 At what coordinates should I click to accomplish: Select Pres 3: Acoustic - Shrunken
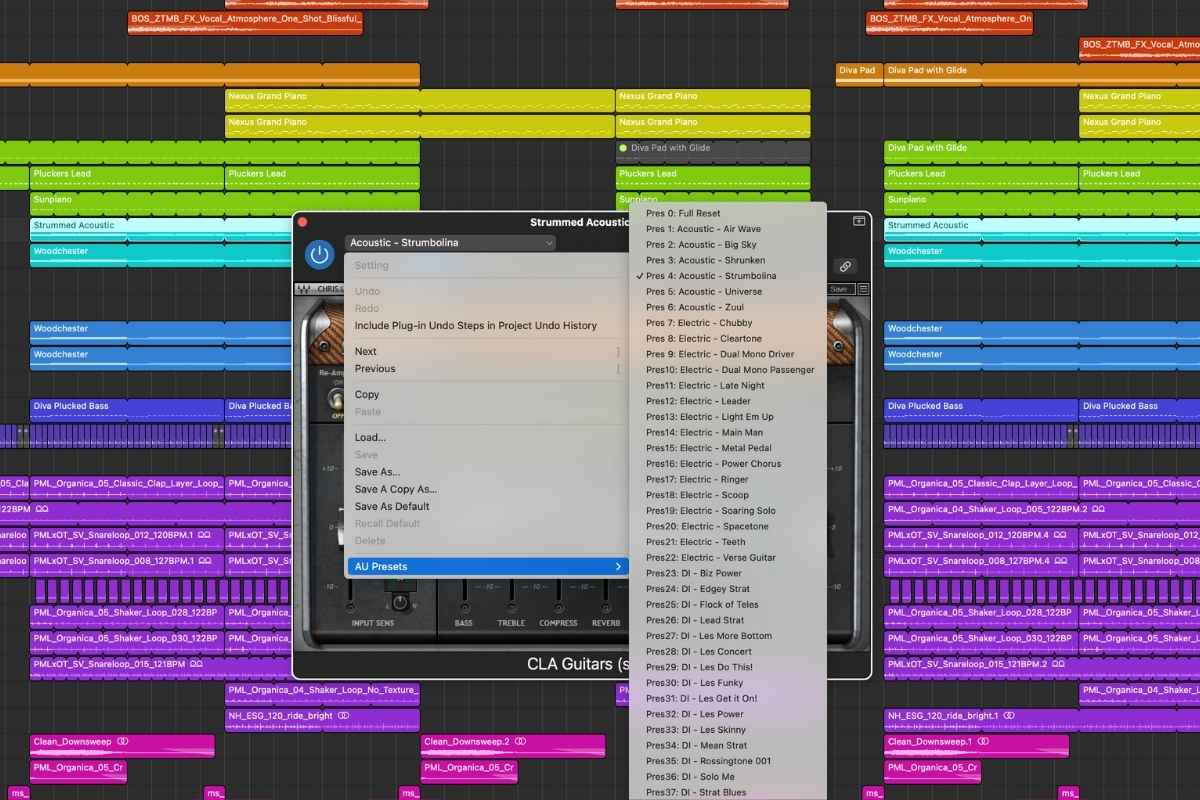(727, 260)
